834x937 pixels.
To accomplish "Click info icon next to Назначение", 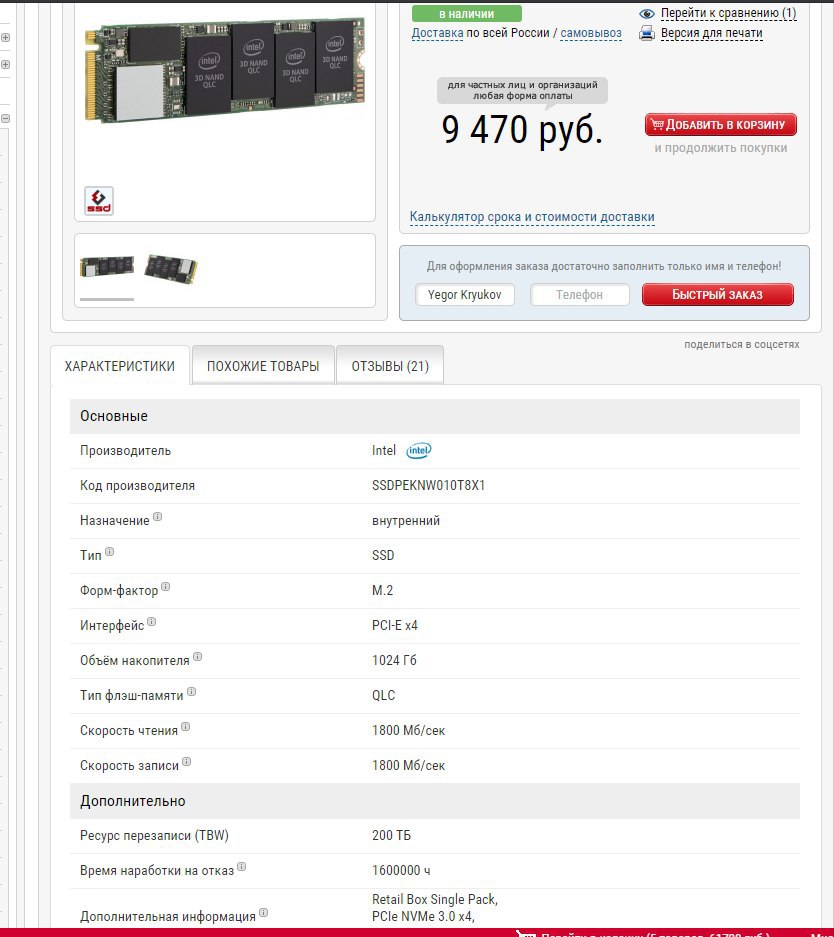I will coord(157,516).
